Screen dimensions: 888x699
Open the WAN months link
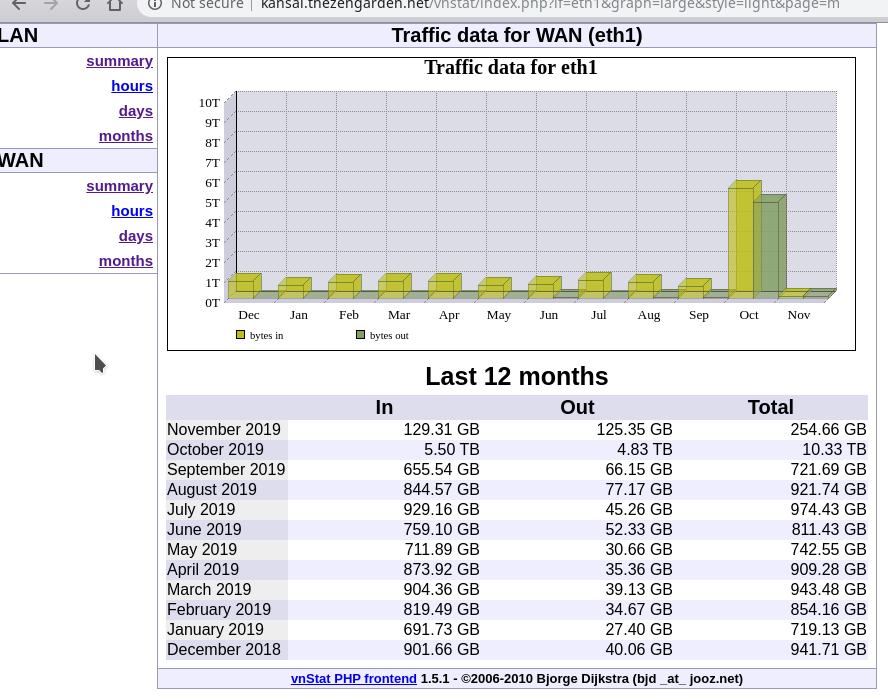(126, 261)
